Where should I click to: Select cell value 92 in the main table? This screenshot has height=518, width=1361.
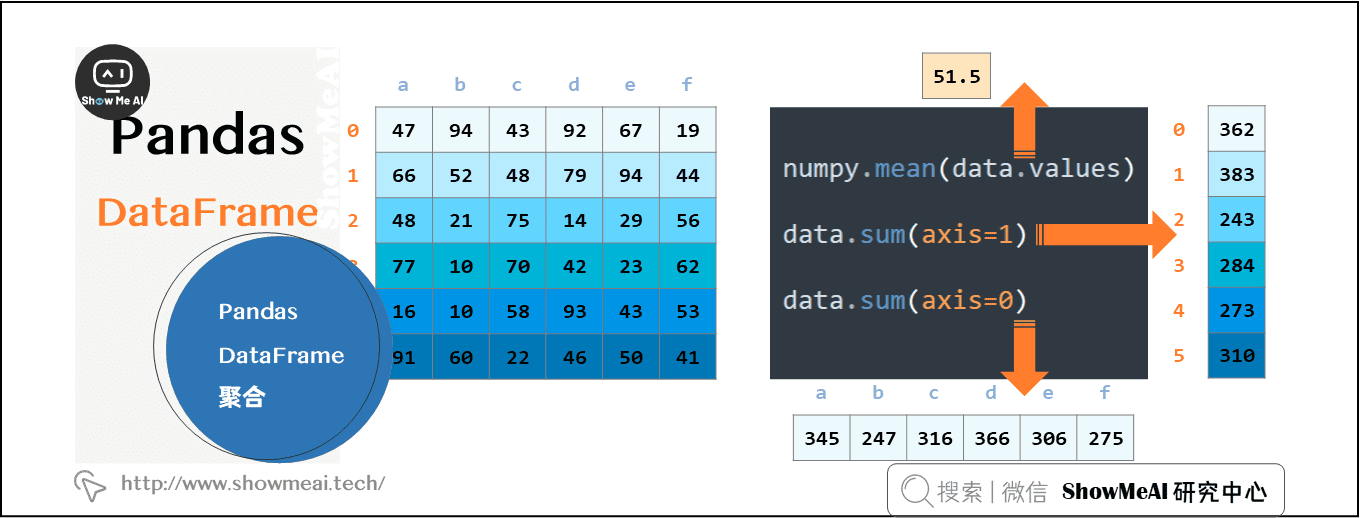coord(574,130)
